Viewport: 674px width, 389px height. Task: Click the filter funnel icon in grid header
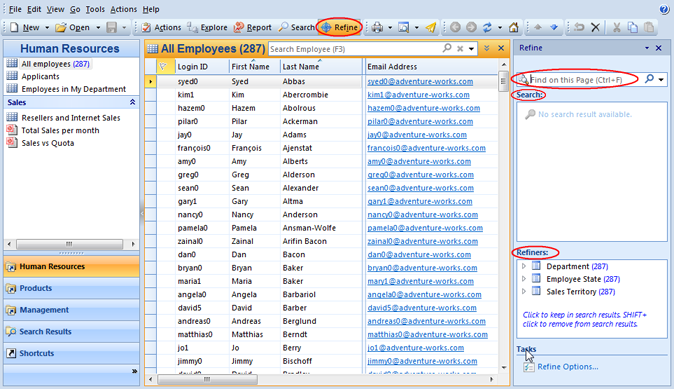(163, 66)
